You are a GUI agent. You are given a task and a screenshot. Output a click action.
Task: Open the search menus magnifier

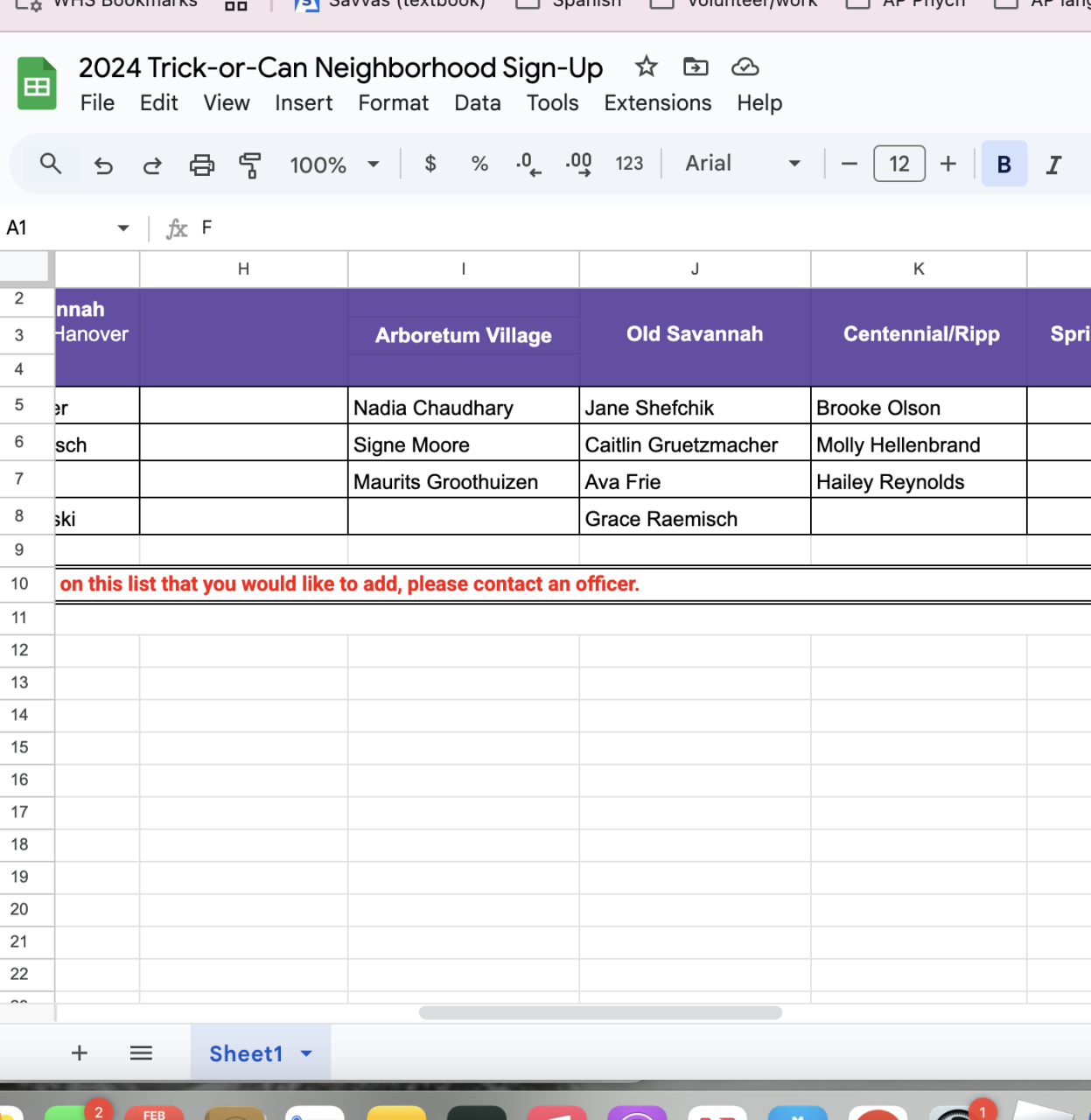(51, 164)
